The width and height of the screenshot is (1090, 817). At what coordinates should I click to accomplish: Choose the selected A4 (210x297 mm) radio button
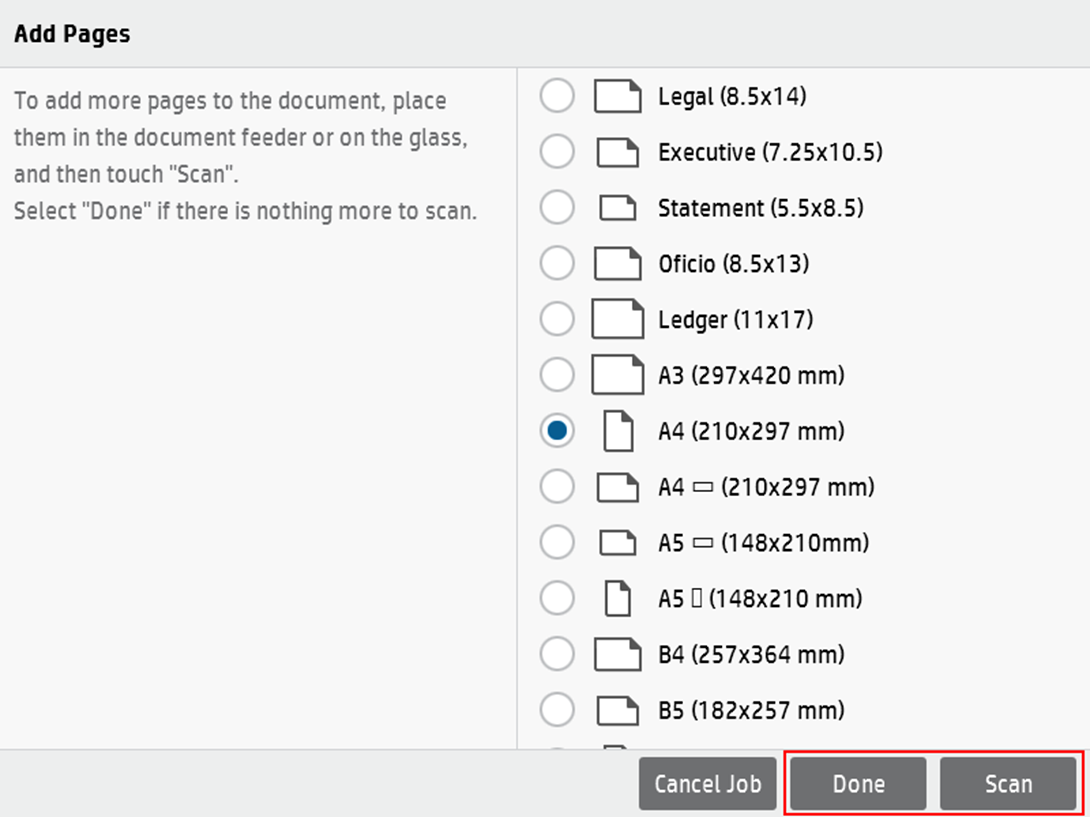(x=557, y=432)
